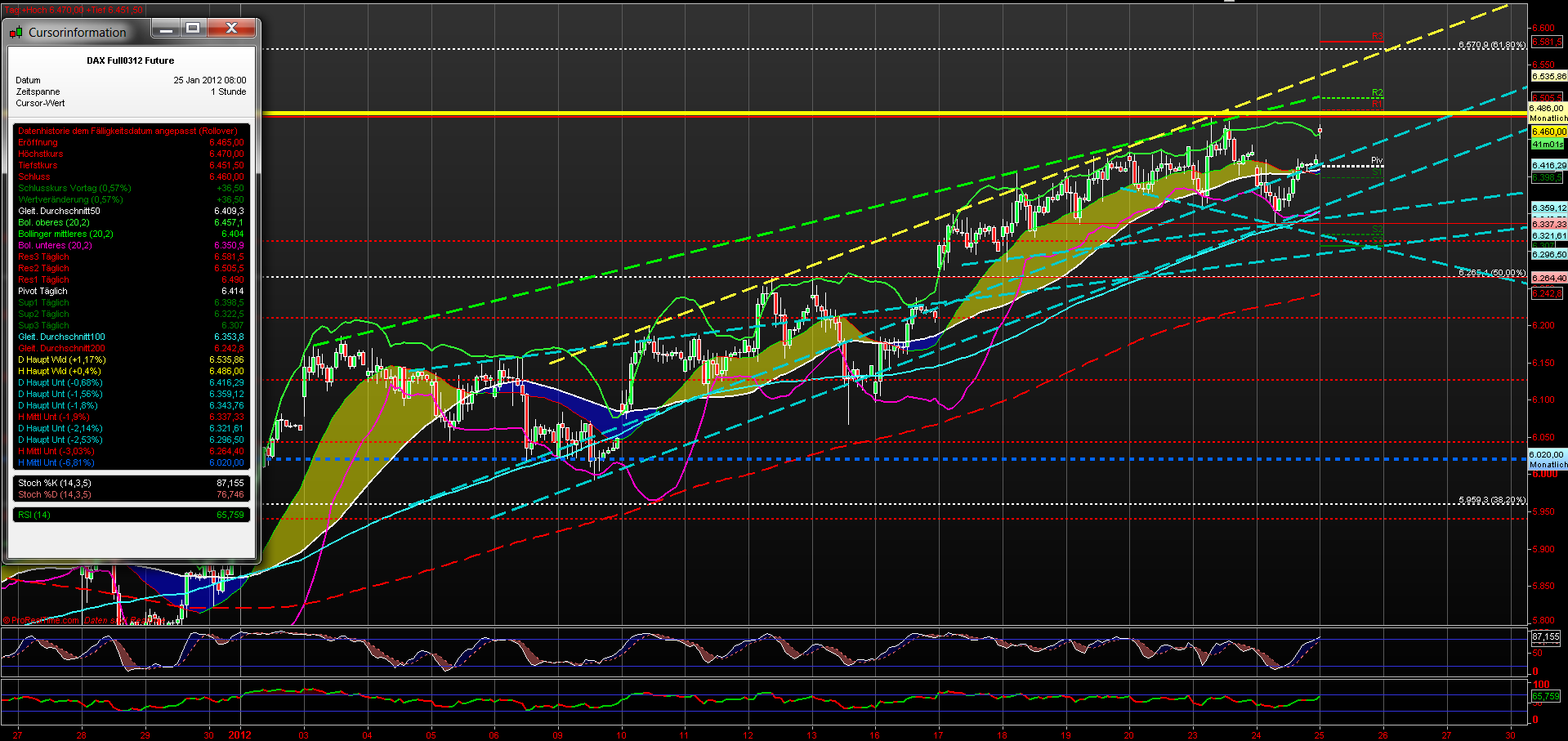The width and height of the screenshot is (1568, 741).
Task: Click the green 41m01s countdown badge
Action: [1547, 145]
